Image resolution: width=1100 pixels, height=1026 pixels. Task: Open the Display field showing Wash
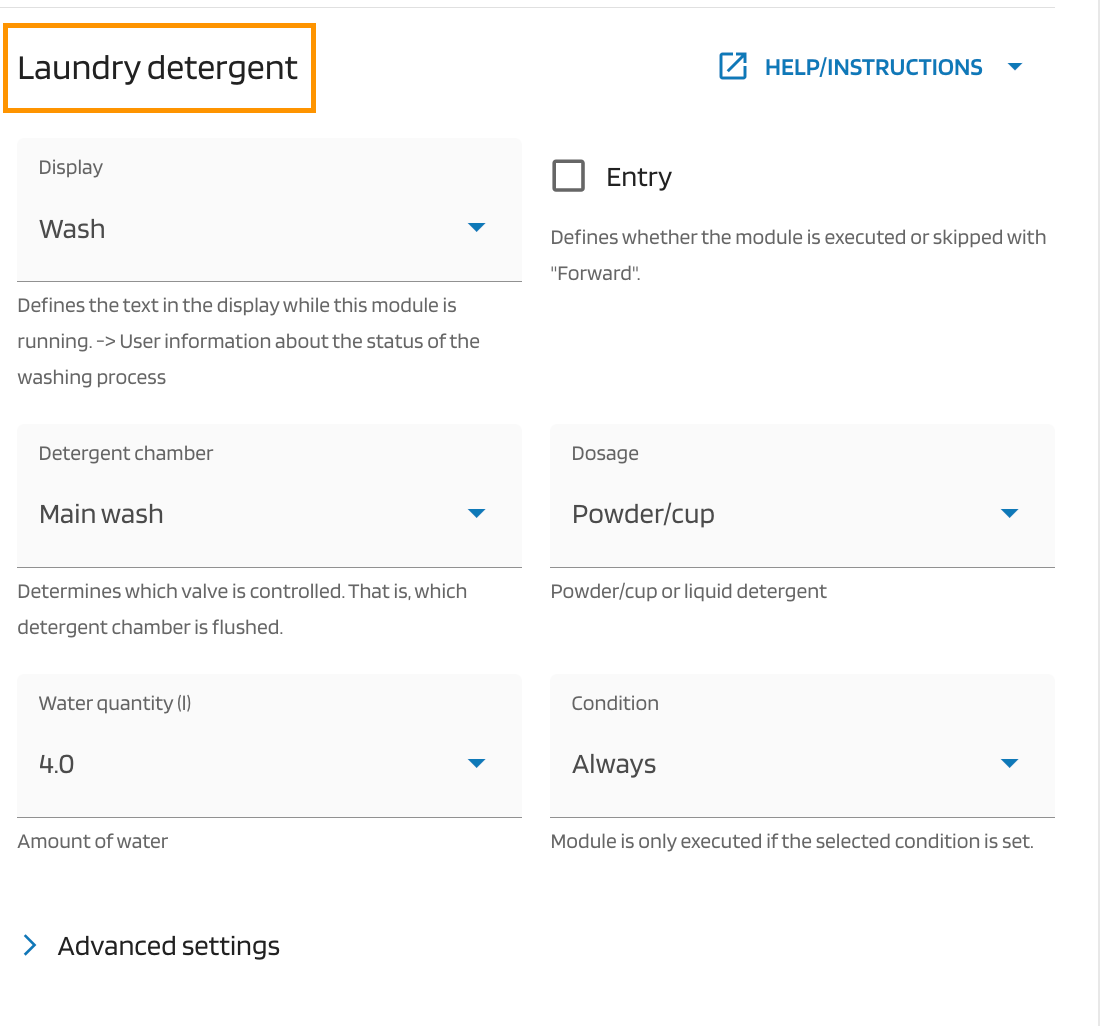[250, 229]
